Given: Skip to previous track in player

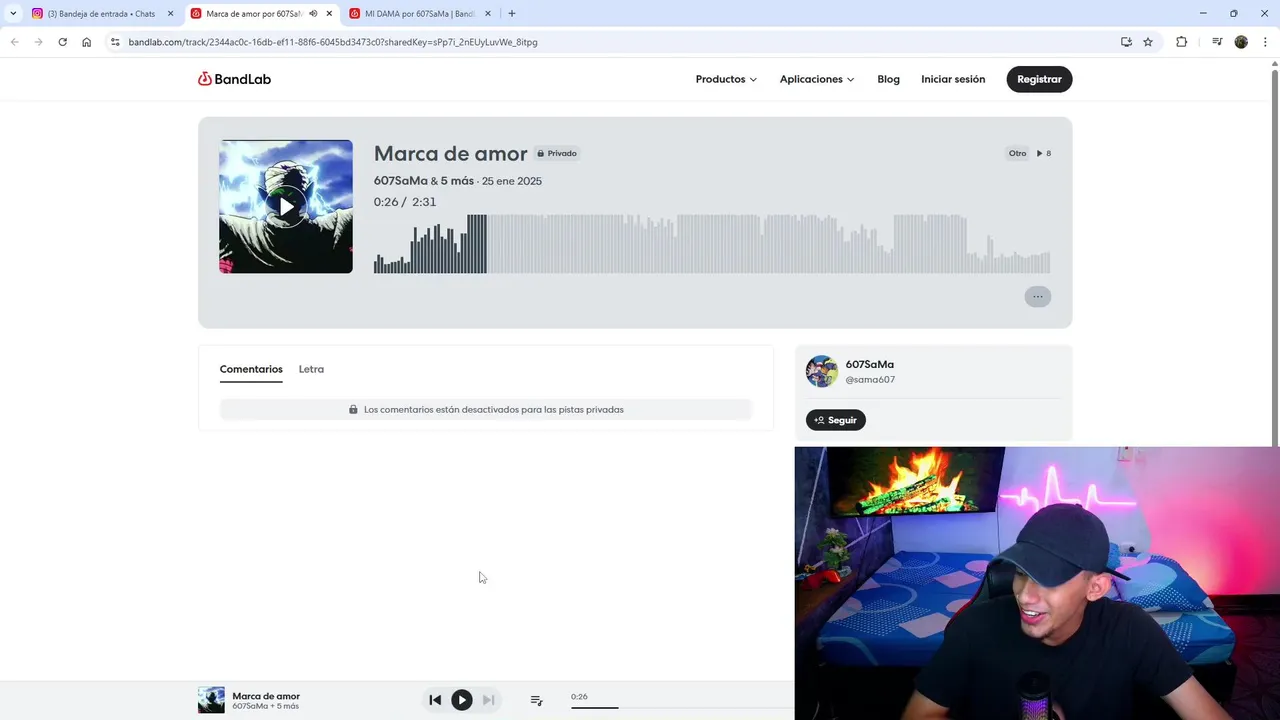Looking at the screenshot, I should (x=435, y=700).
